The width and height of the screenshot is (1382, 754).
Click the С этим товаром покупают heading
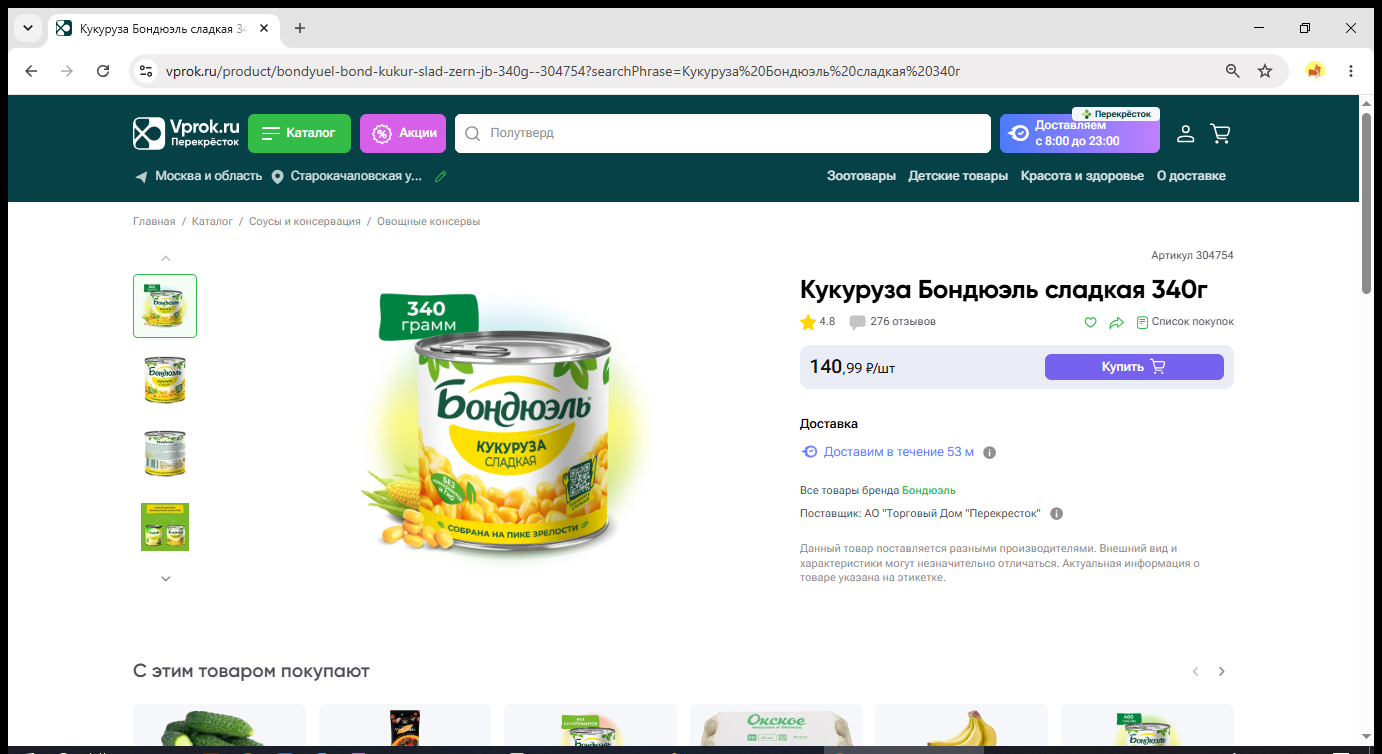tap(251, 671)
